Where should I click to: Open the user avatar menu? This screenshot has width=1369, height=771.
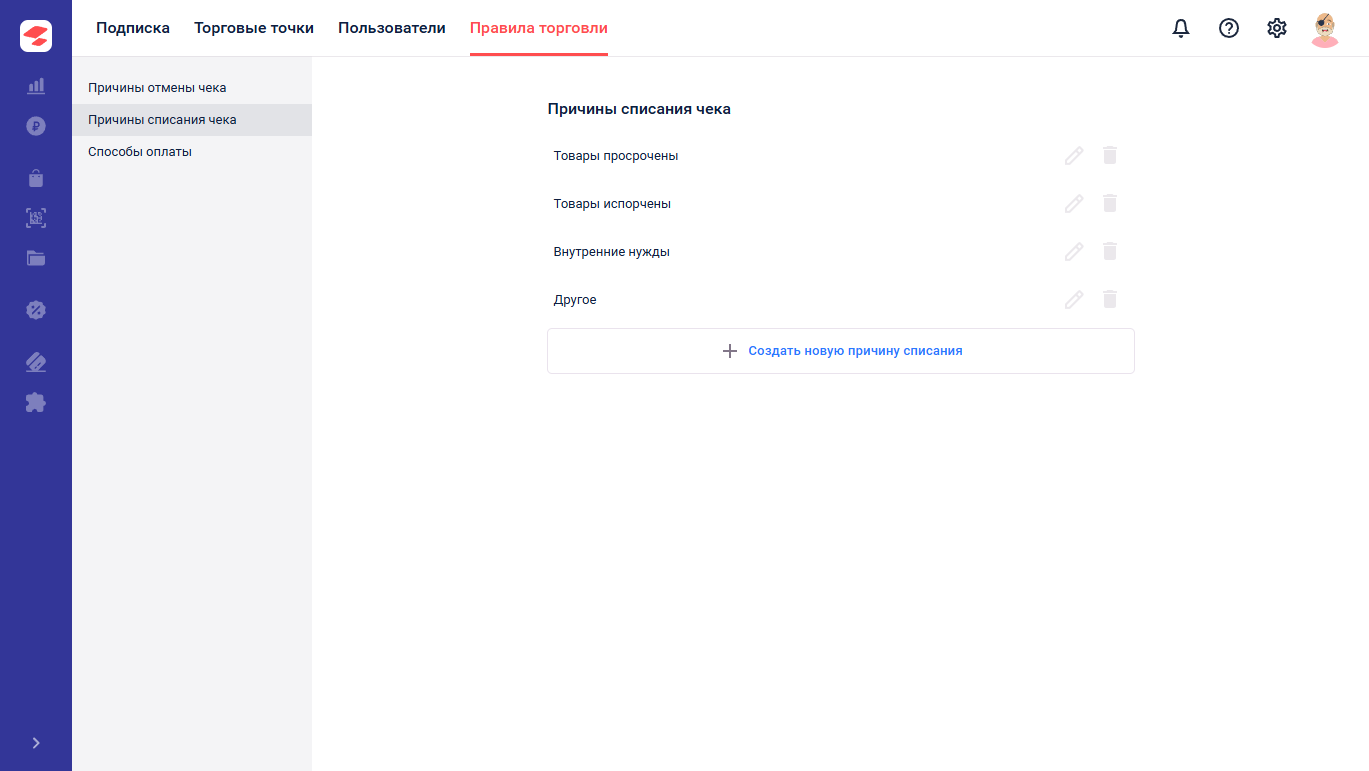[1325, 29]
